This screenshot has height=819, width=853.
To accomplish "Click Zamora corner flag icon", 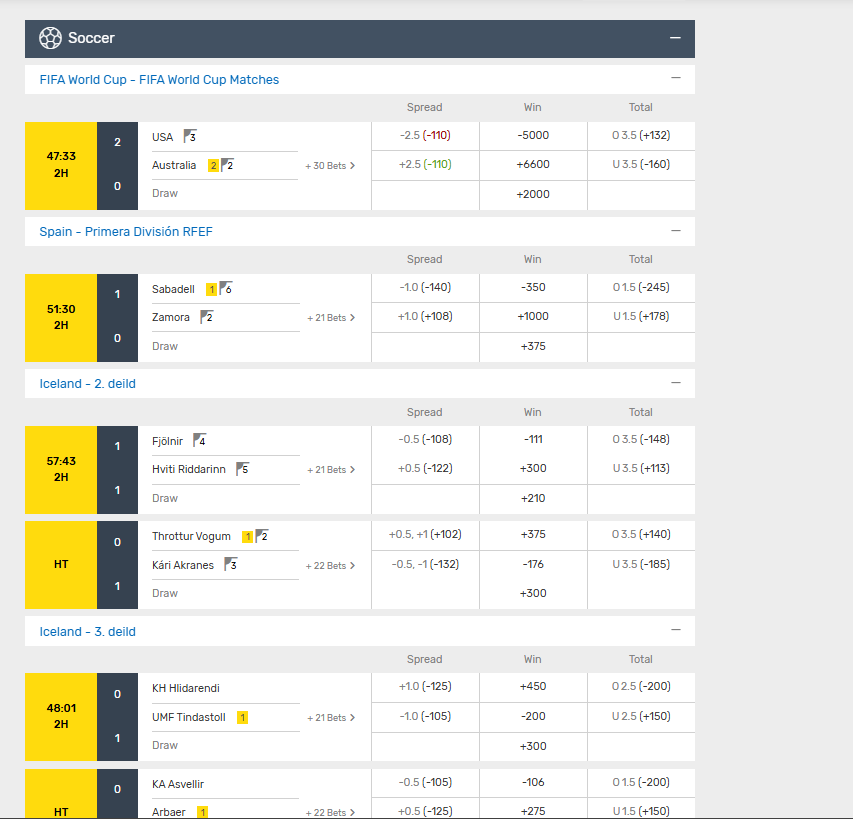I will (x=207, y=317).
